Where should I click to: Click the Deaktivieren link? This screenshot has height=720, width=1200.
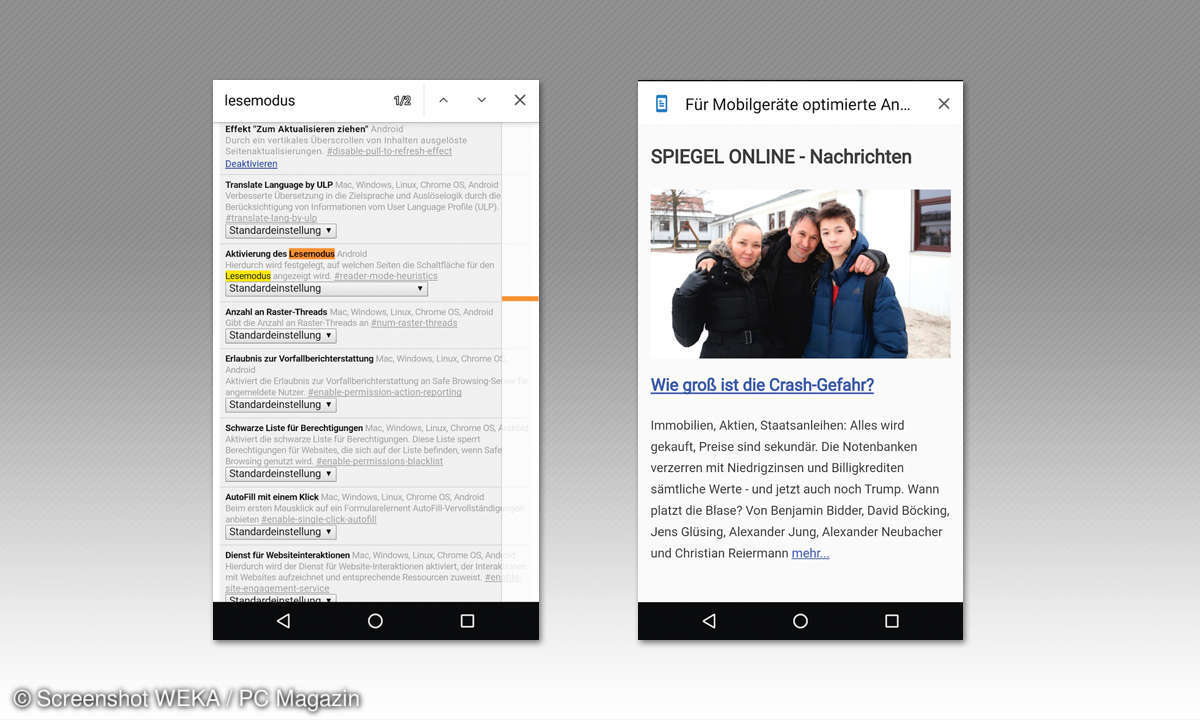pyautogui.click(x=251, y=164)
